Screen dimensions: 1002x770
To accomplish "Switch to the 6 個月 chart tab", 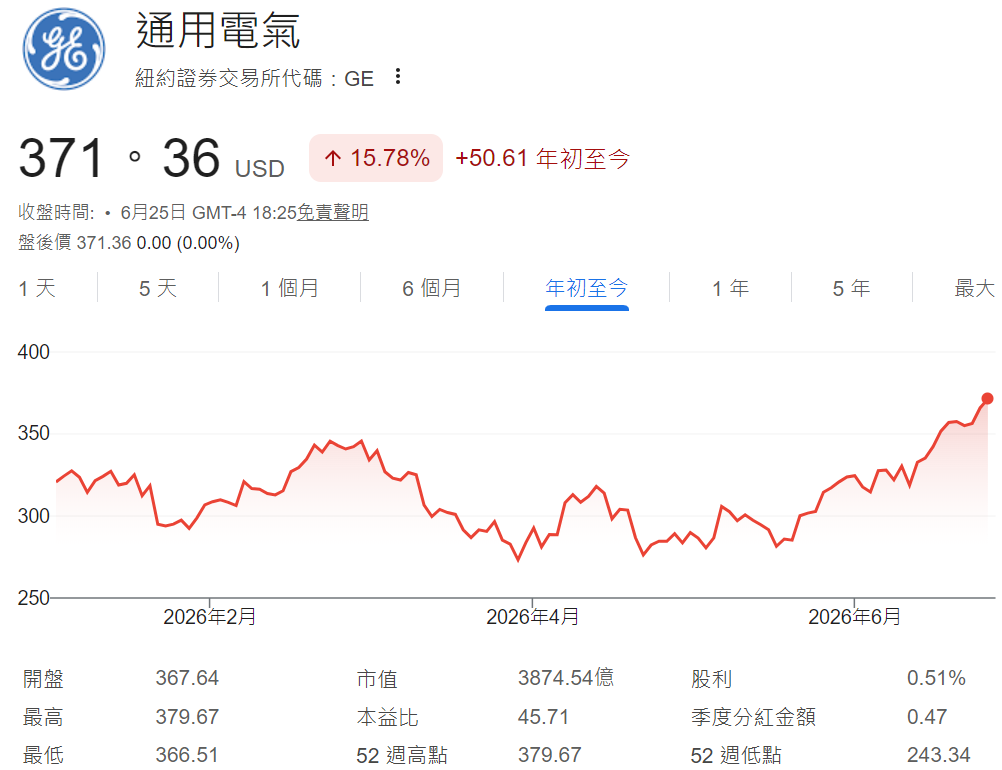I will click(432, 288).
